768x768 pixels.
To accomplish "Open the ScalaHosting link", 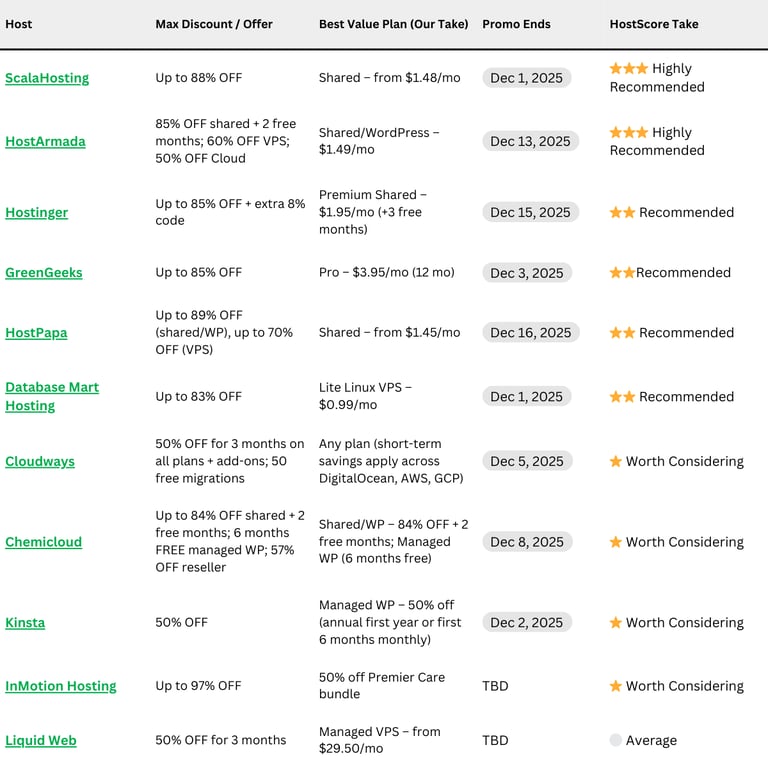I will click(47, 78).
